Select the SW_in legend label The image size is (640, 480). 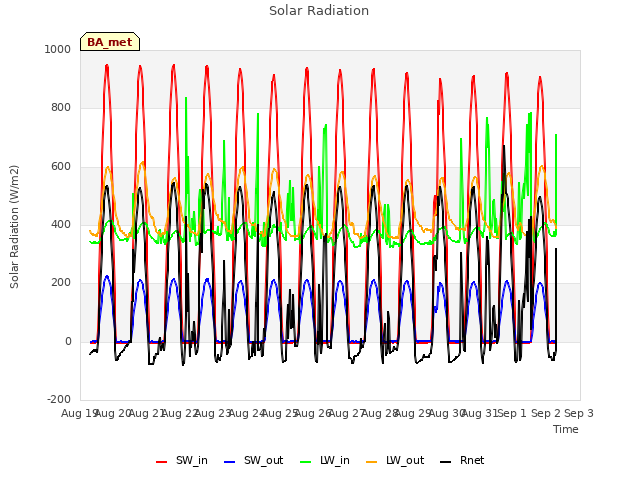click(192, 460)
